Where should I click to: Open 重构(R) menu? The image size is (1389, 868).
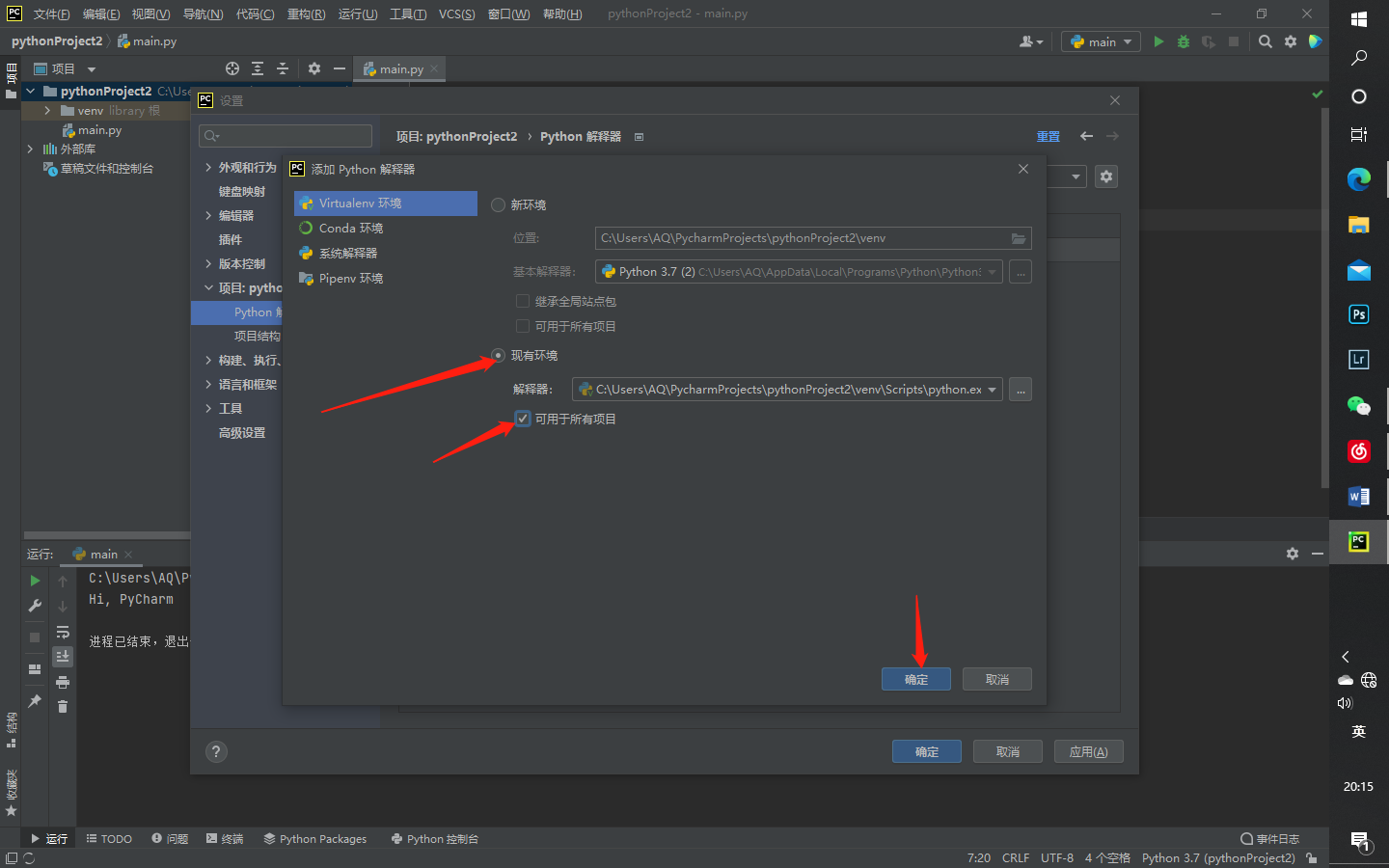(306, 14)
